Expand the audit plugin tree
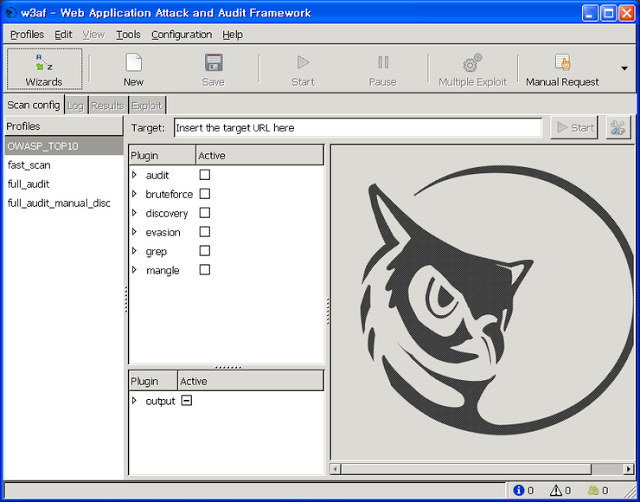Viewport: 640px width, 502px height. click(134, 175)
